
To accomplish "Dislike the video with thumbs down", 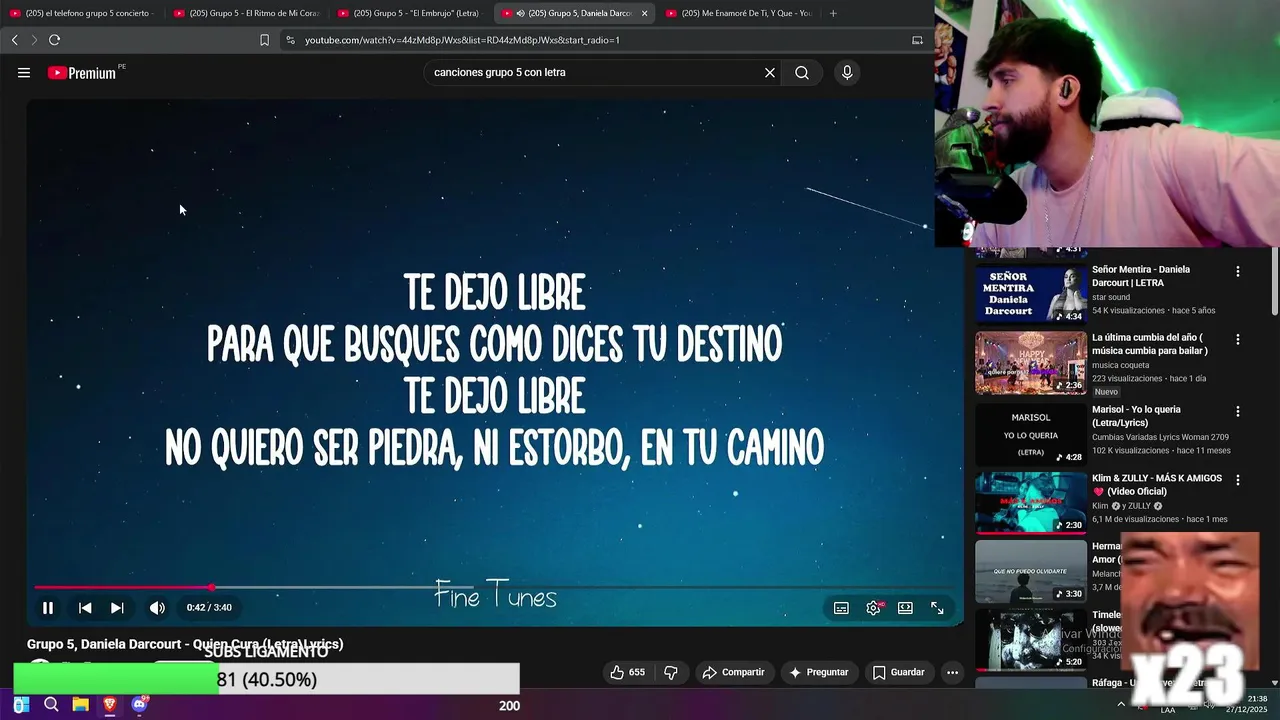I will click(x=671, y=672).
